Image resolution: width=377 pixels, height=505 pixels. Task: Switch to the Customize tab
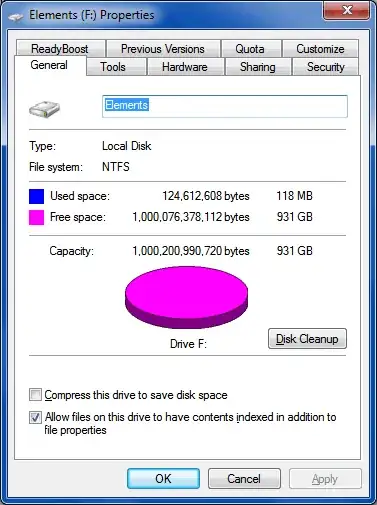(x=320, y=49)
